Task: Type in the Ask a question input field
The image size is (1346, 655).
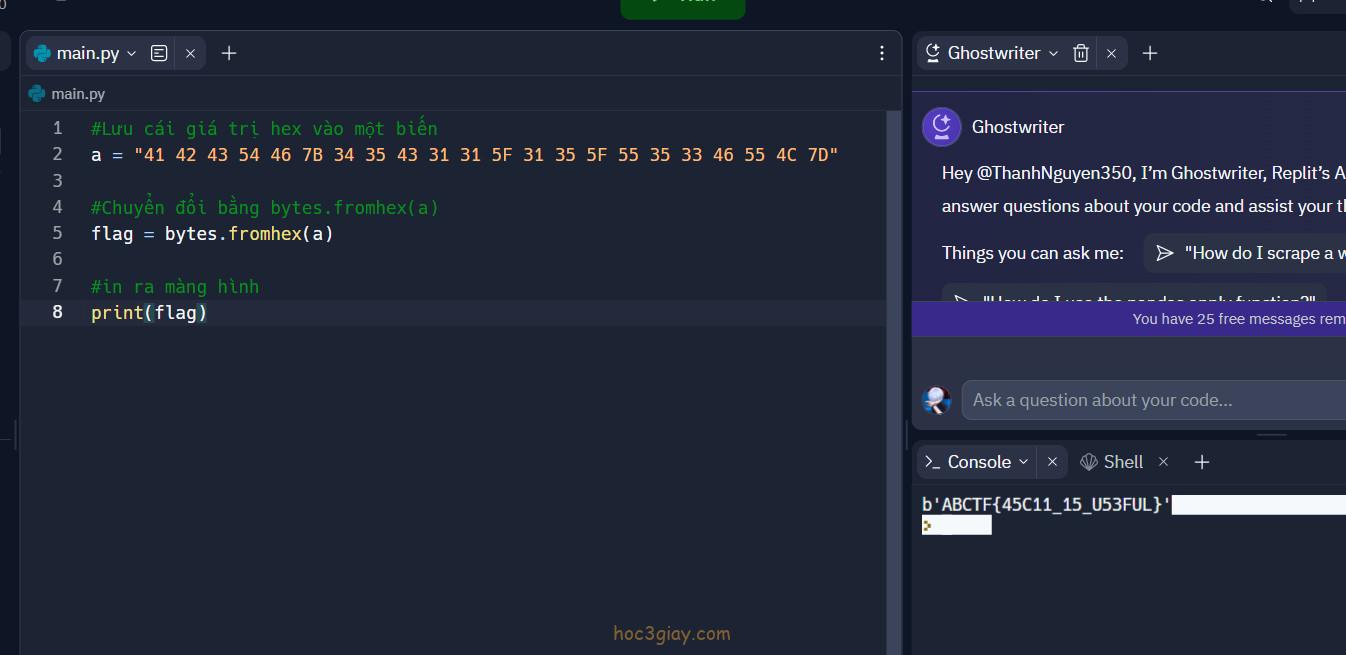Action: click(x=1150, y=400)
